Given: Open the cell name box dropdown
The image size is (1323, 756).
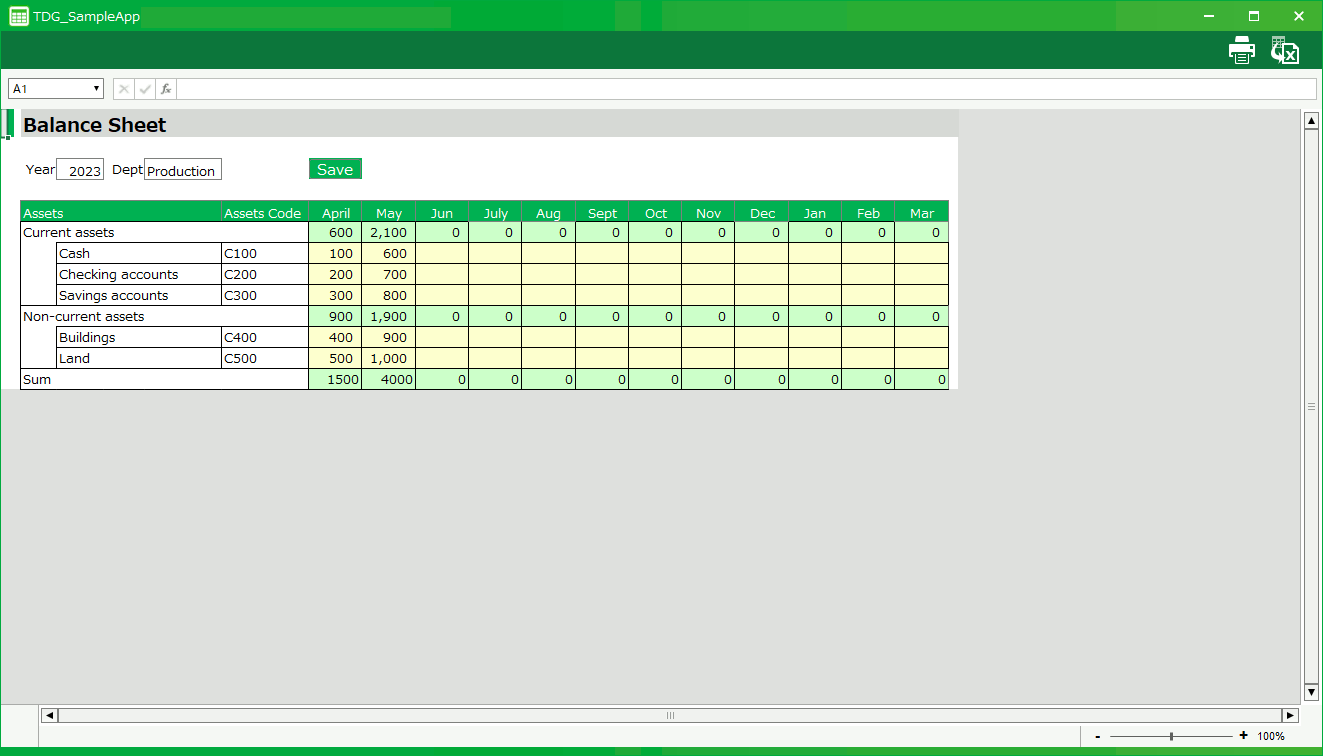Looking at the screenshot, I should (97, 89).
